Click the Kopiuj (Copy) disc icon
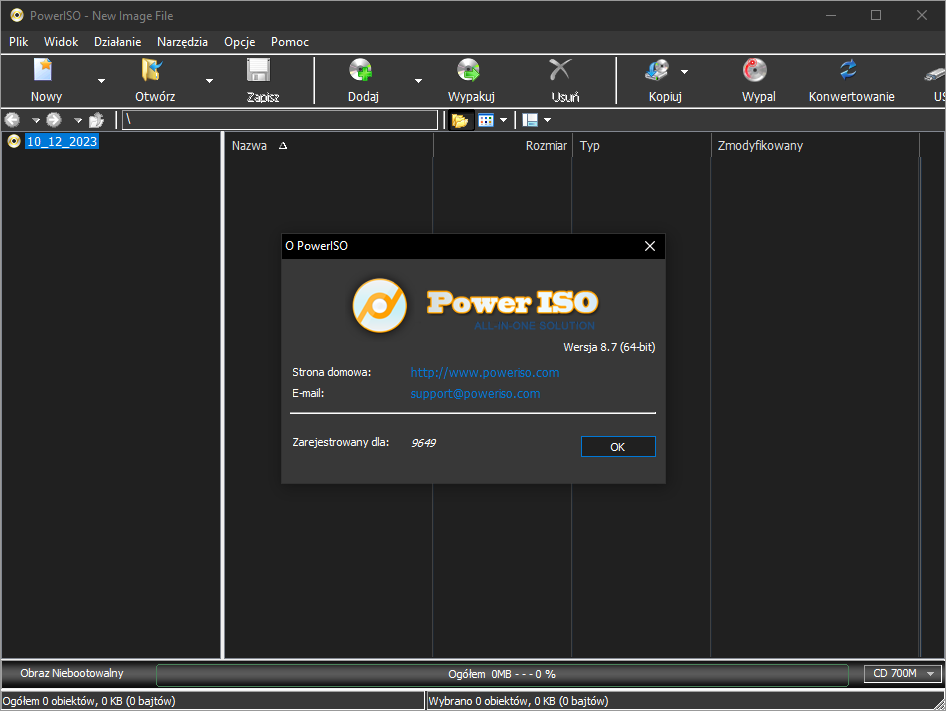Viewport: 946px width, 711px height. [x=657, y=70]
